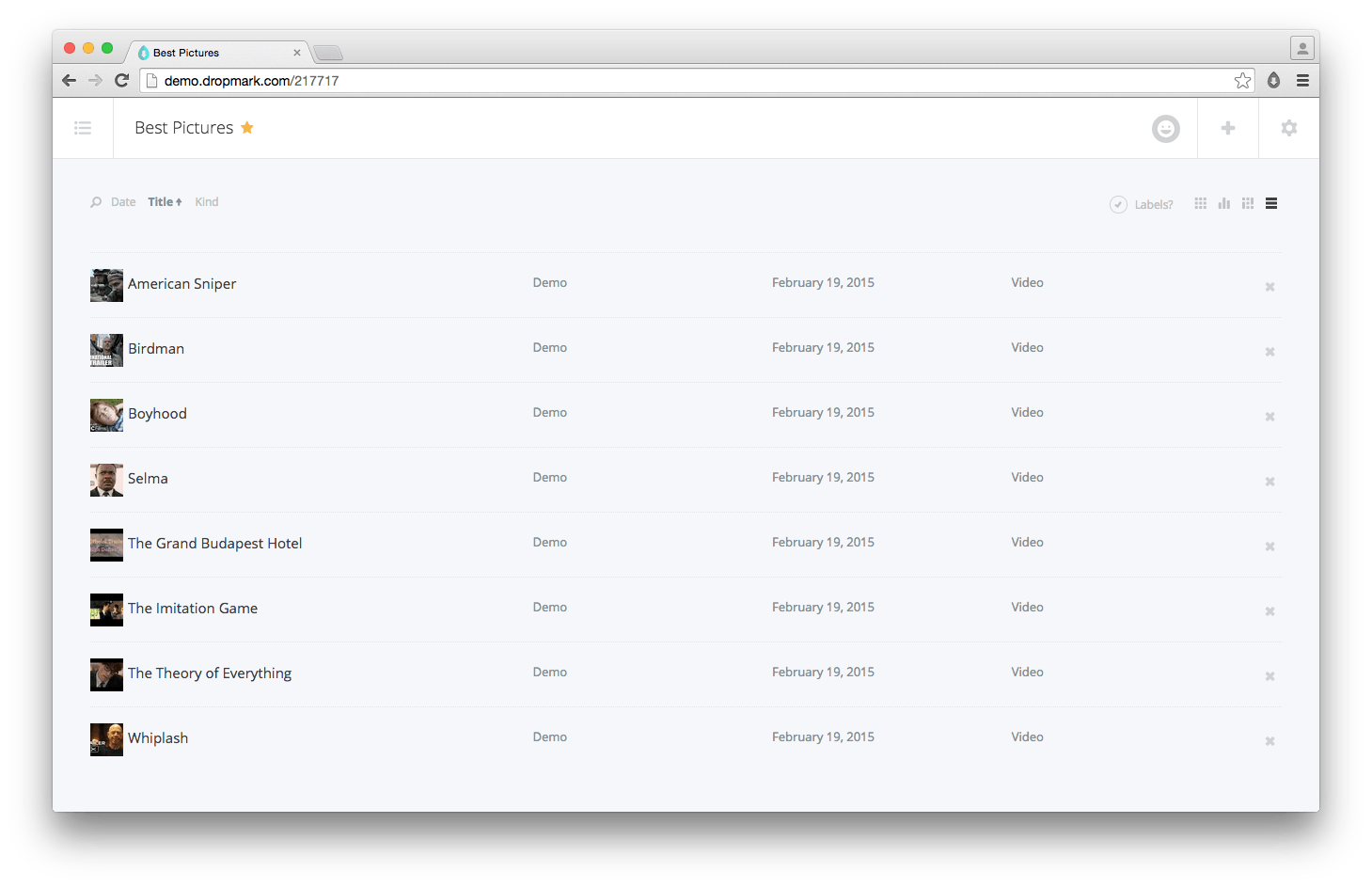Image resolution: width=1372 pixels, height=887 pixels.
Task: Open the Birdman title link
Action: click(x=156, y=349)
